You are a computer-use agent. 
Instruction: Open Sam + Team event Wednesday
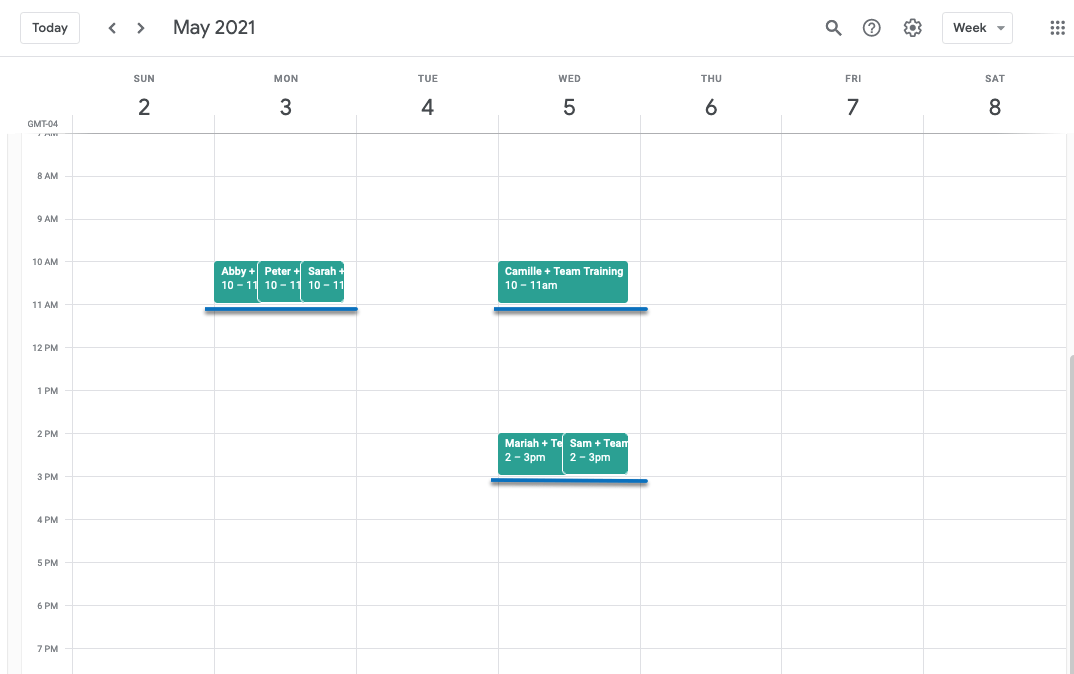point(596,453)
